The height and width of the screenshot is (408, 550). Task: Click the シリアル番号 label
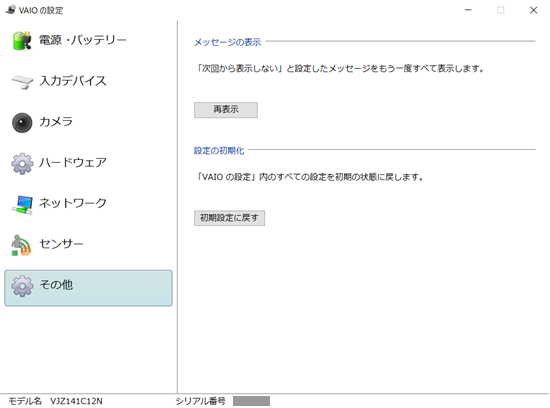pos(200,401)
